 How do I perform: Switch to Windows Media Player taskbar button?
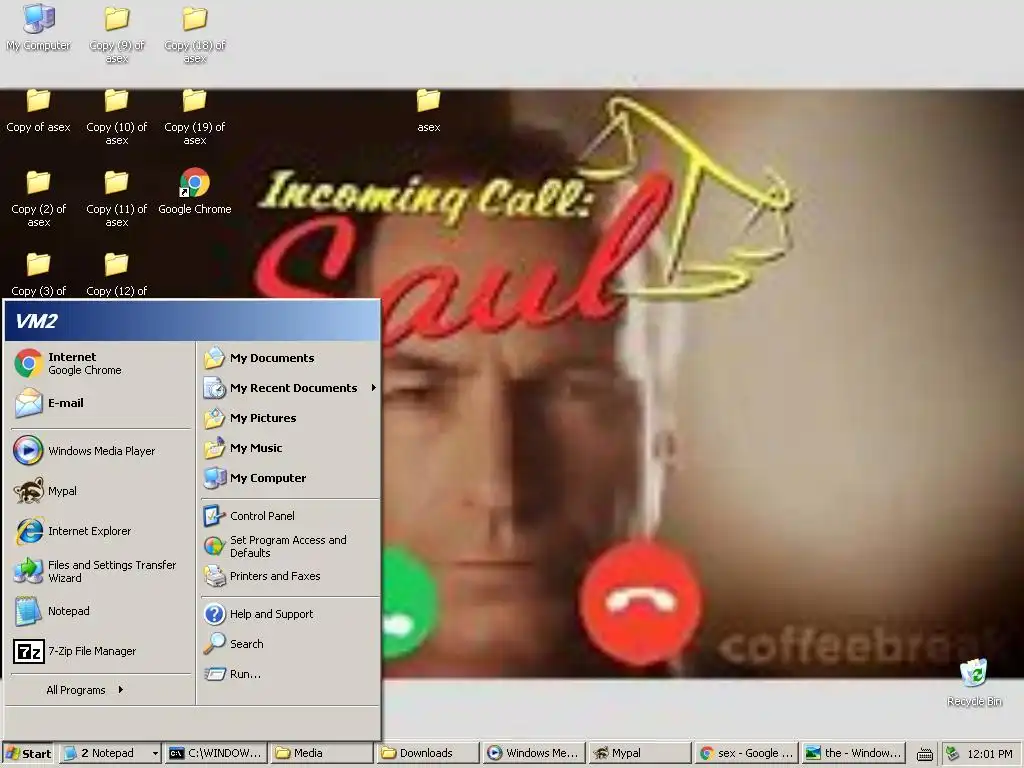(x=534, y=753)
